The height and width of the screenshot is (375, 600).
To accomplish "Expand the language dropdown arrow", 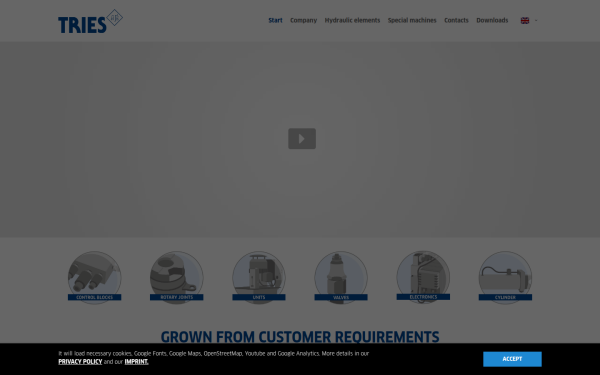I will 536,21.
